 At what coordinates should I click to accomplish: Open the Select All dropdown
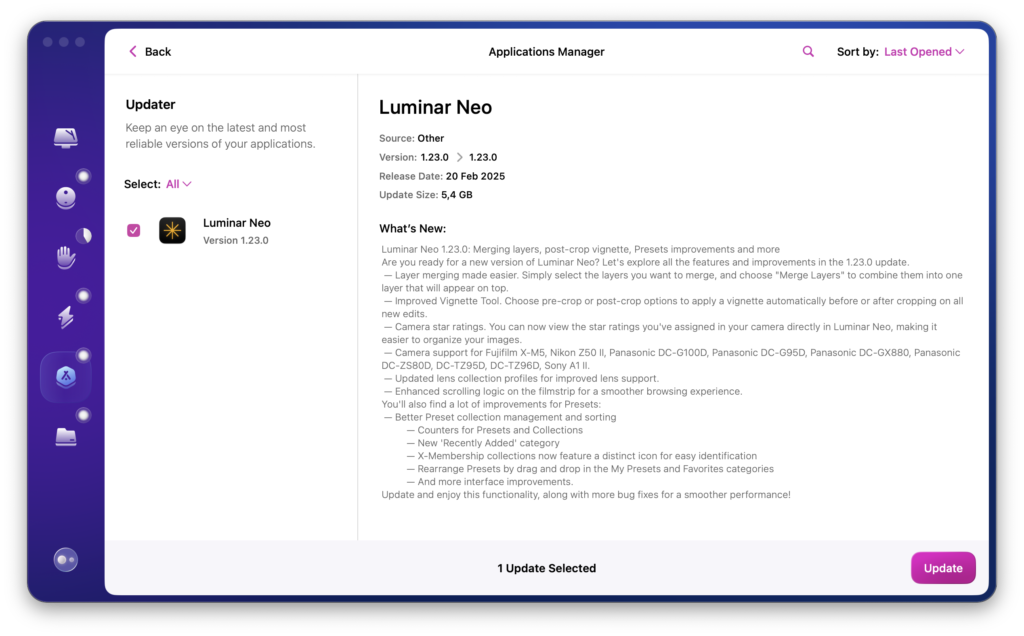(178, 184)
